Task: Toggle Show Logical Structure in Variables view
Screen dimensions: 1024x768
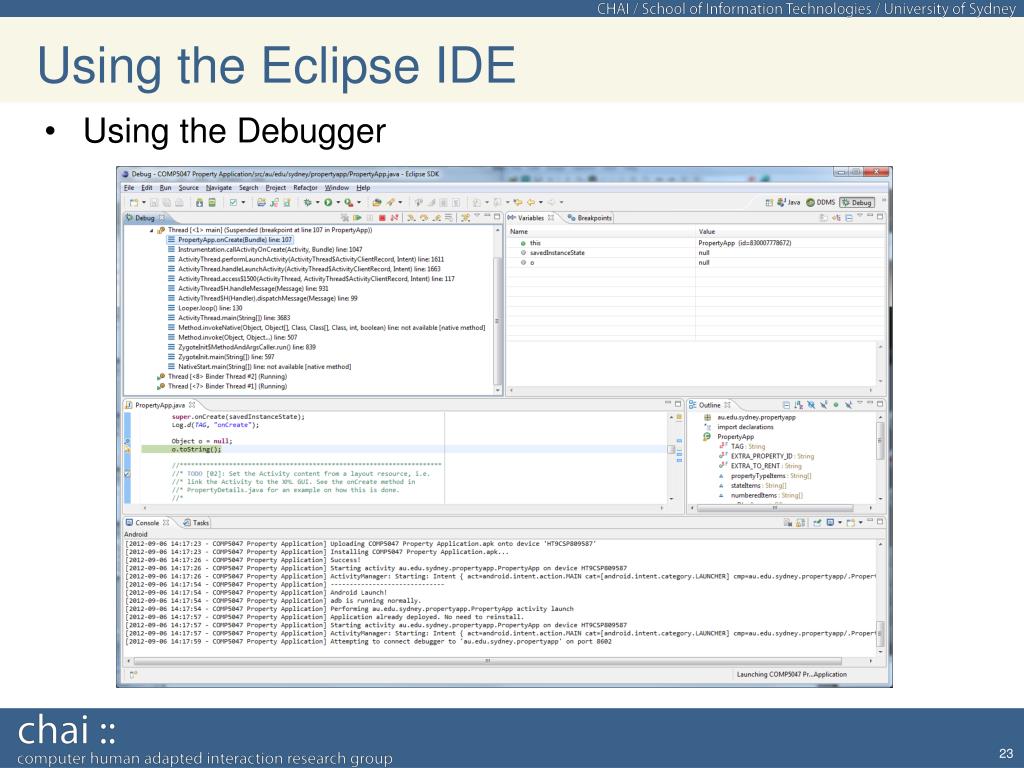Action: pyautogui.click(x=836, y=217)
